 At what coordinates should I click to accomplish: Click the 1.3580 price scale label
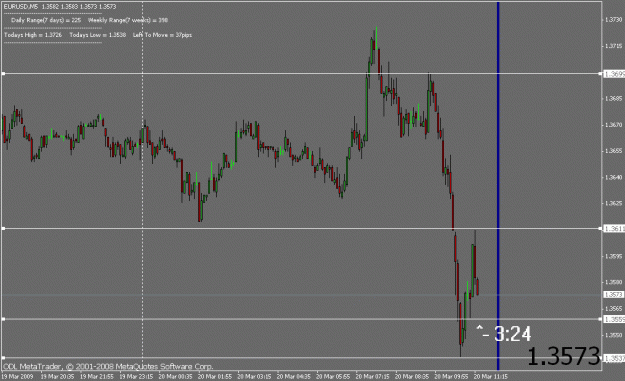(613, 282)
